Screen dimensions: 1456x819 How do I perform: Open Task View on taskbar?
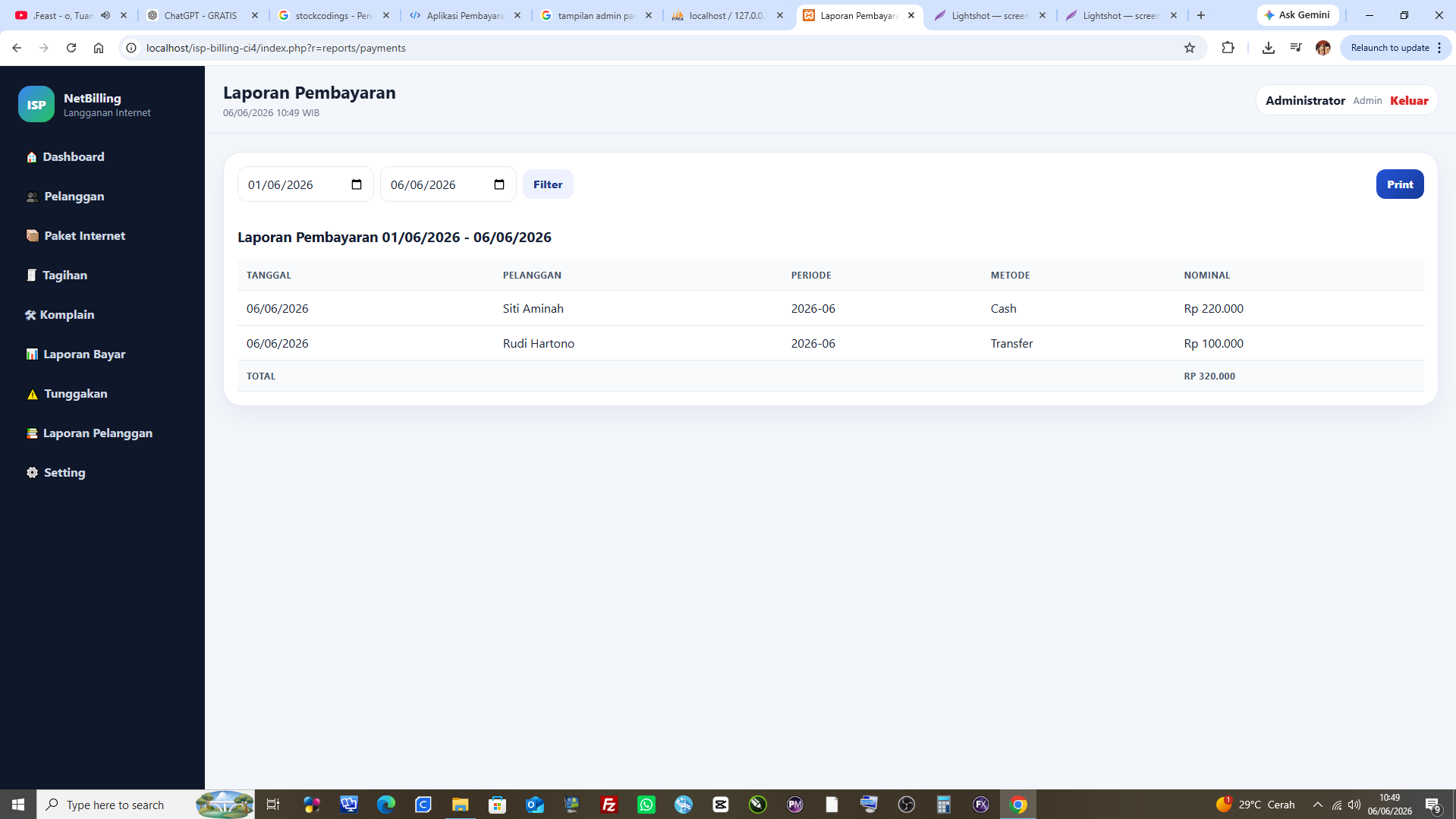pyautogui.click(x=273, y=805)
